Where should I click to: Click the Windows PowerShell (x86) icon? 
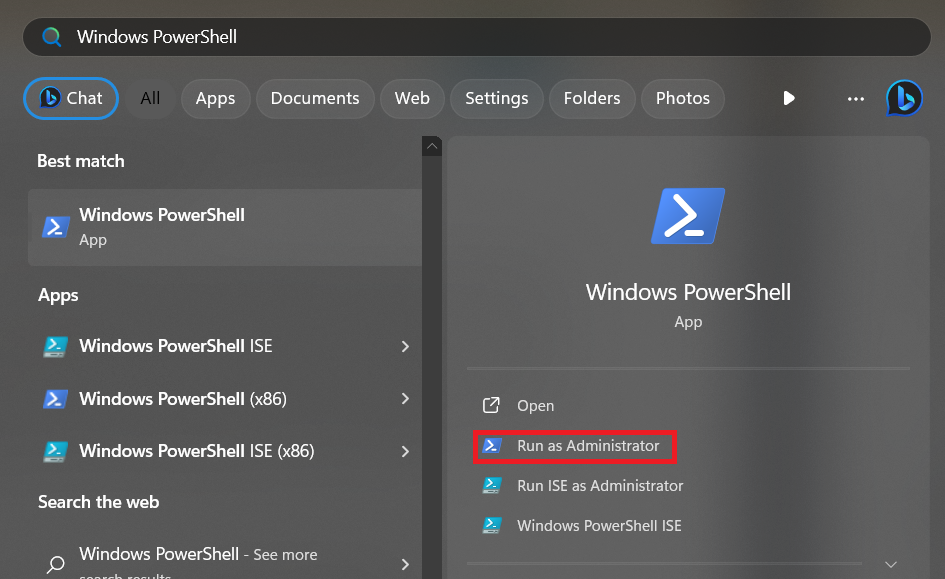[56, 399]
